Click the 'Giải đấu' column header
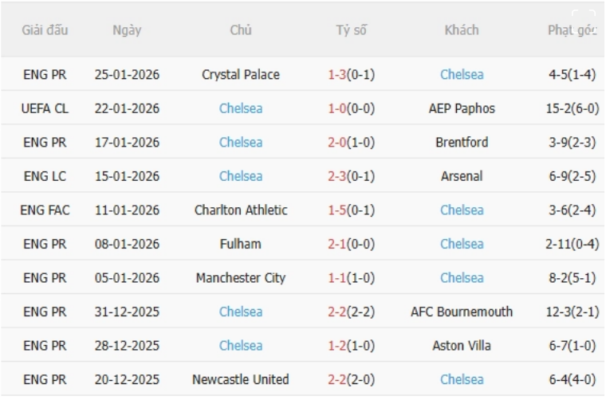606x400 pixels. tap(45, 30)
